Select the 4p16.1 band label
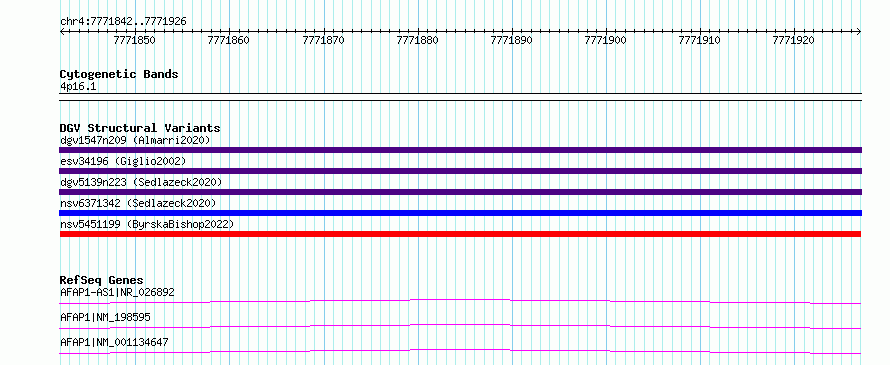Image resolution: width=890 pixels, height=365 pixels. pos(78,87)
